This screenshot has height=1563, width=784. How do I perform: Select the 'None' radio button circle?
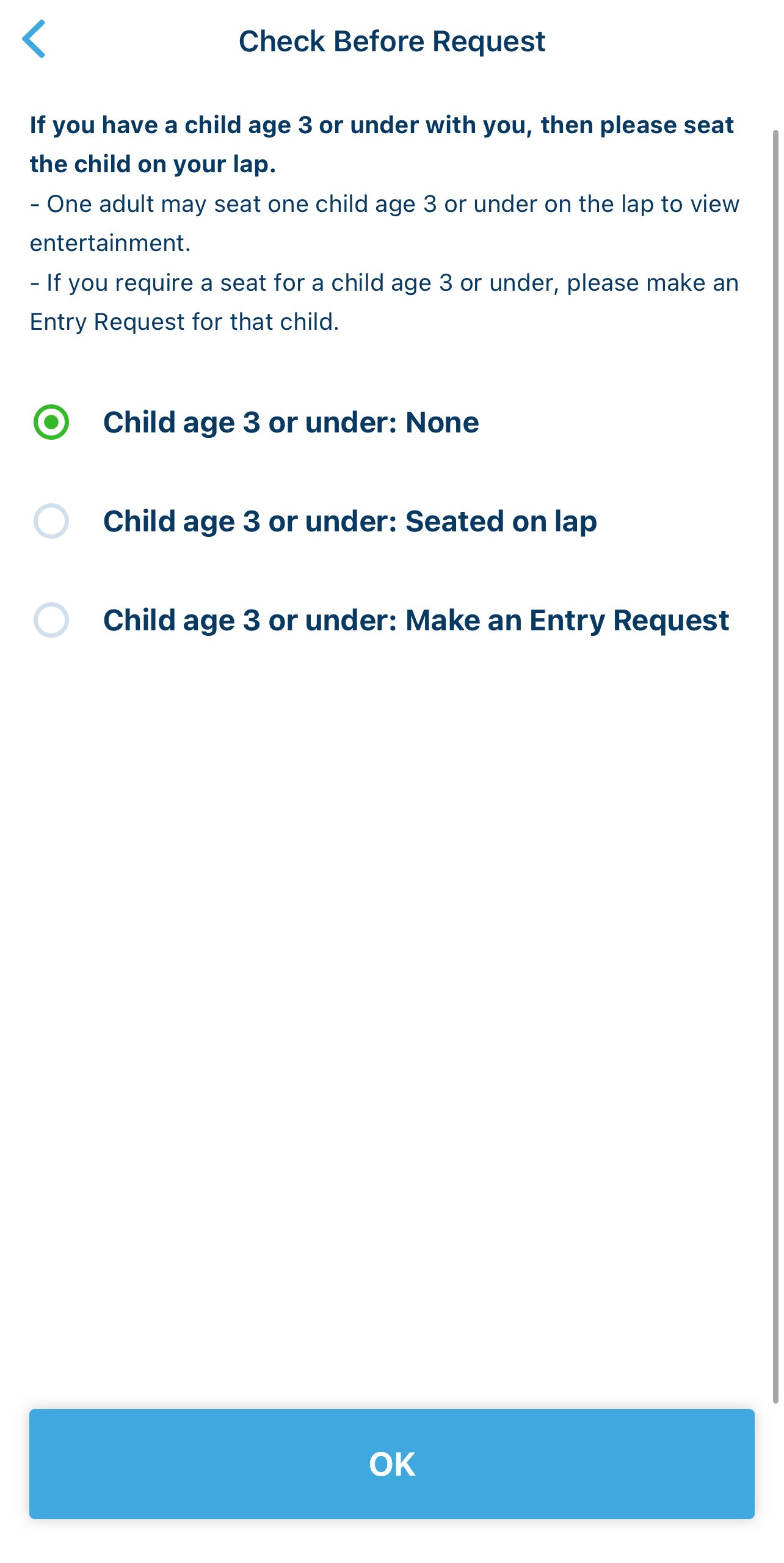tap(51, 422)
